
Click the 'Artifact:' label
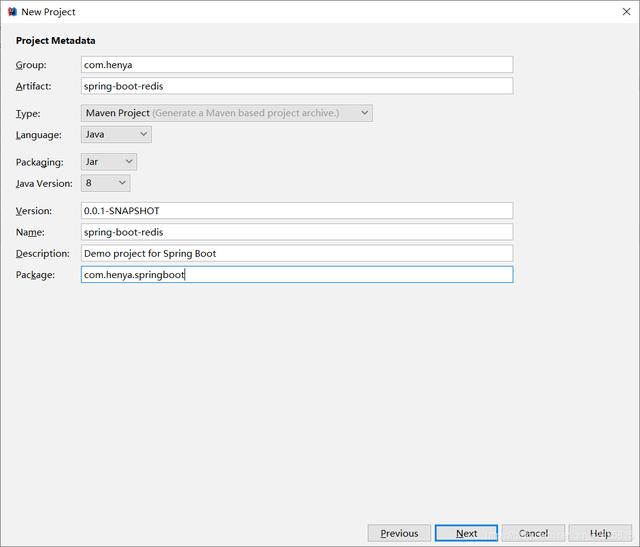tap(33, 87)
